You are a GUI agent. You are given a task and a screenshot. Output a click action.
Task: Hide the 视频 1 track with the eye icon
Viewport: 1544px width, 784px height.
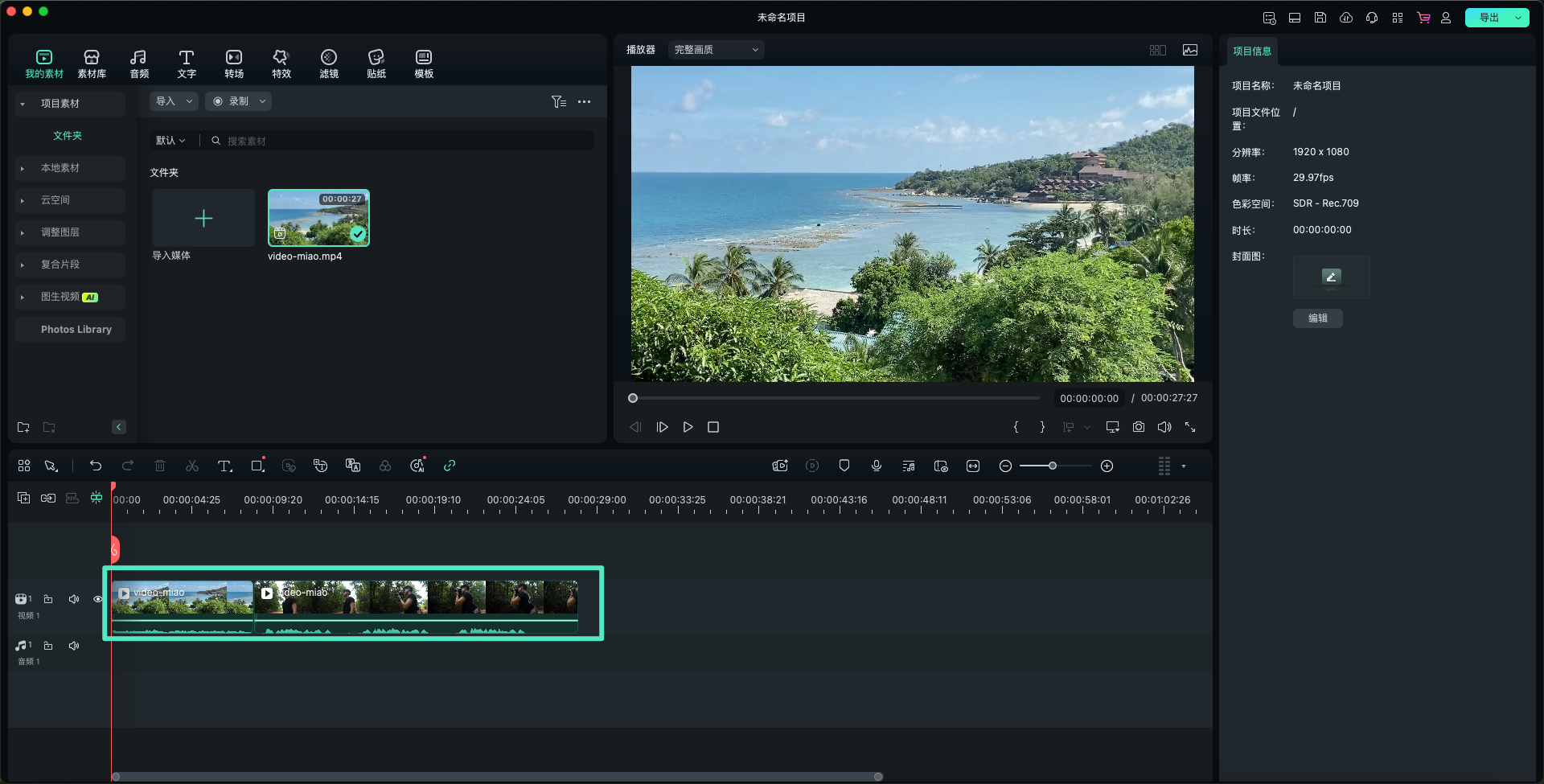[98, 599]
